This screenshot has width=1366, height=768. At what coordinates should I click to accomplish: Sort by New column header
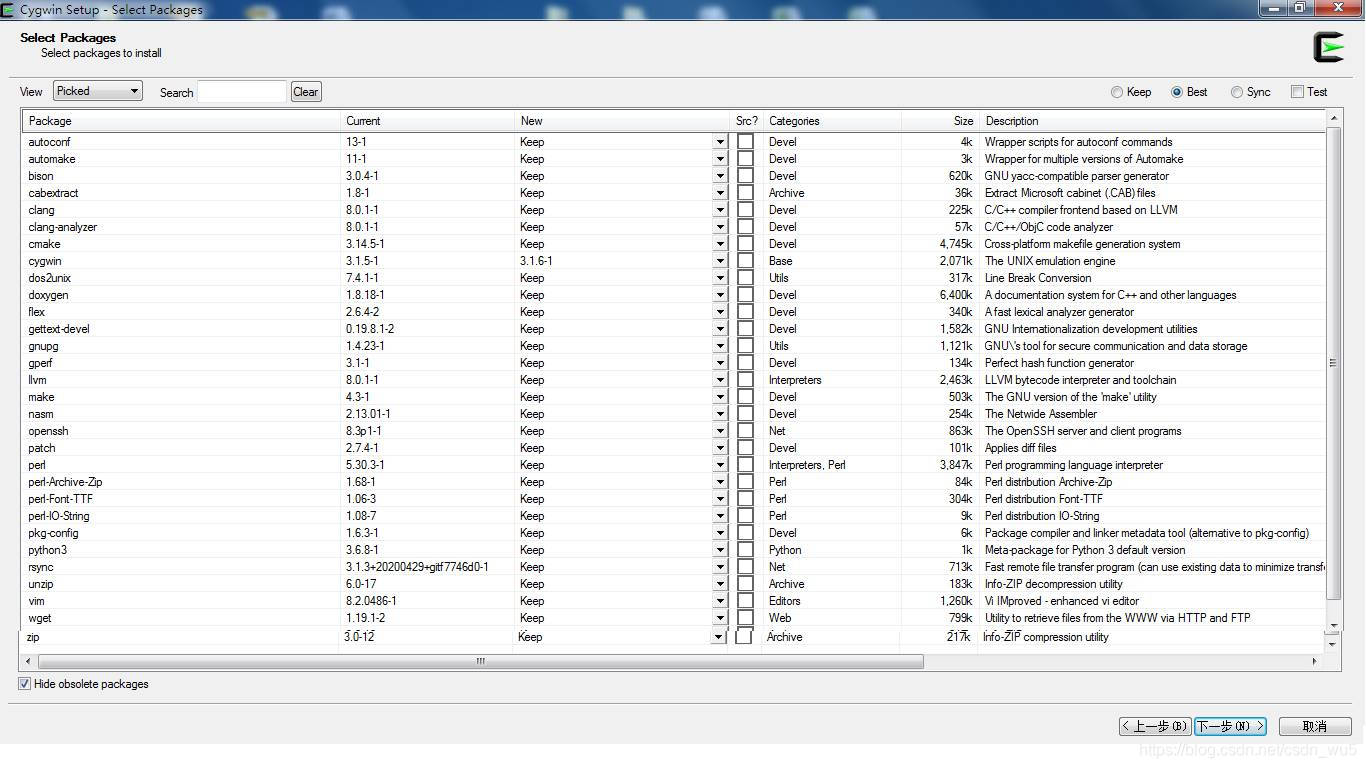pyautogui.click(x=622, y=121)
